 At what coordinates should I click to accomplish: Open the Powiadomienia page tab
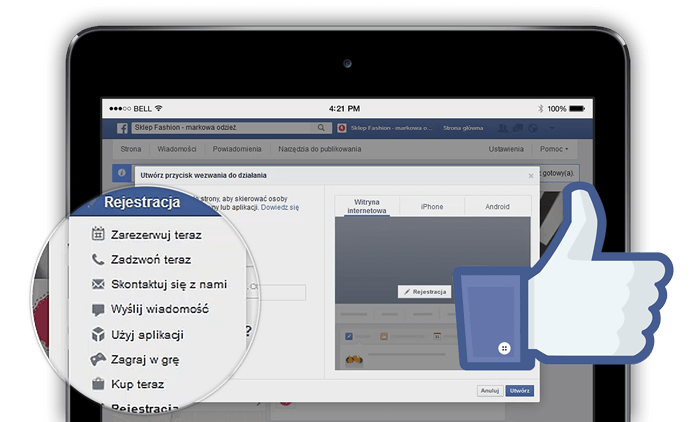[237, 149]
